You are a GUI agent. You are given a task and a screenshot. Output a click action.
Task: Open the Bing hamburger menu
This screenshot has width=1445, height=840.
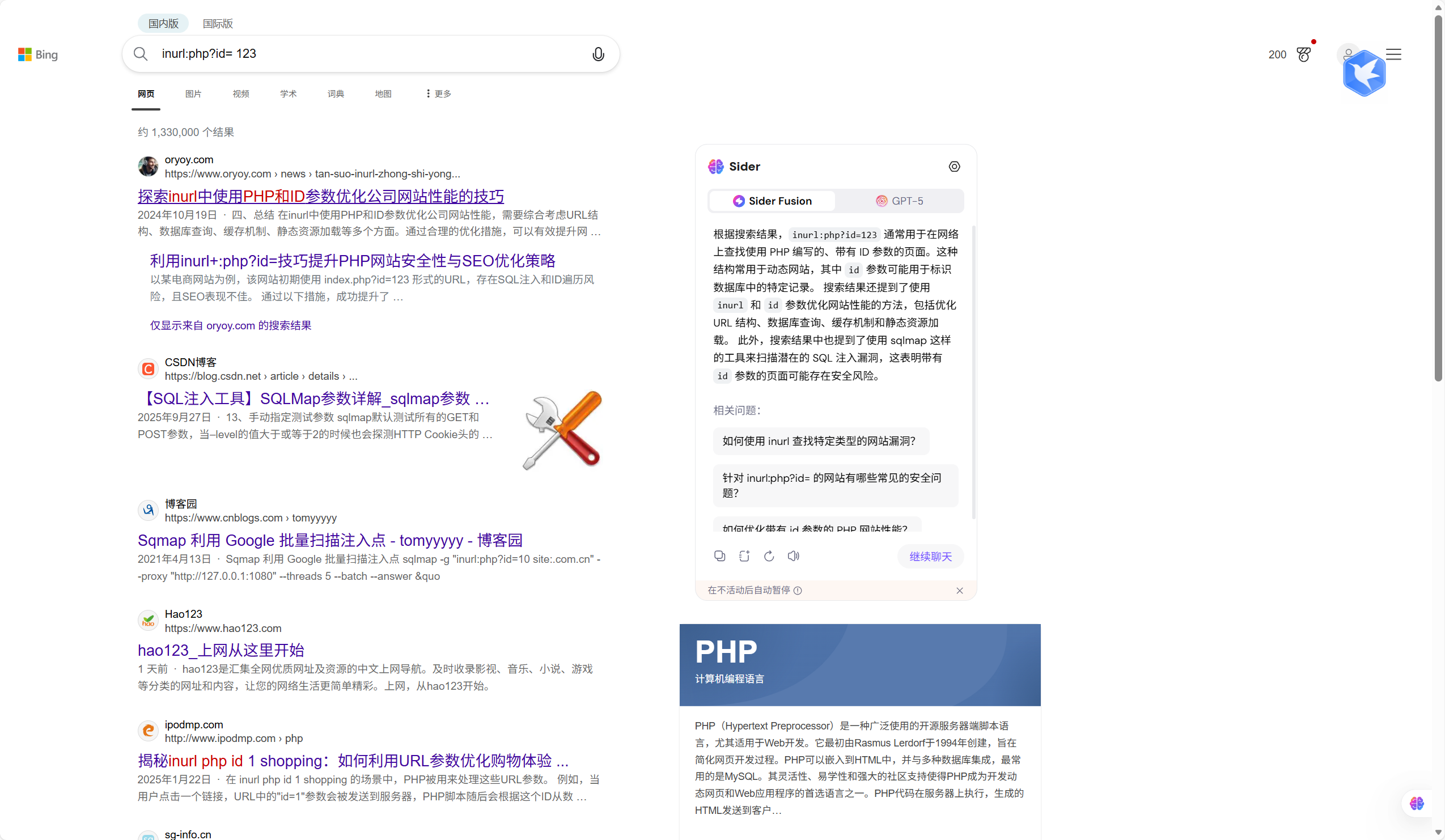pyautogui.click(x=1393, y=53)
